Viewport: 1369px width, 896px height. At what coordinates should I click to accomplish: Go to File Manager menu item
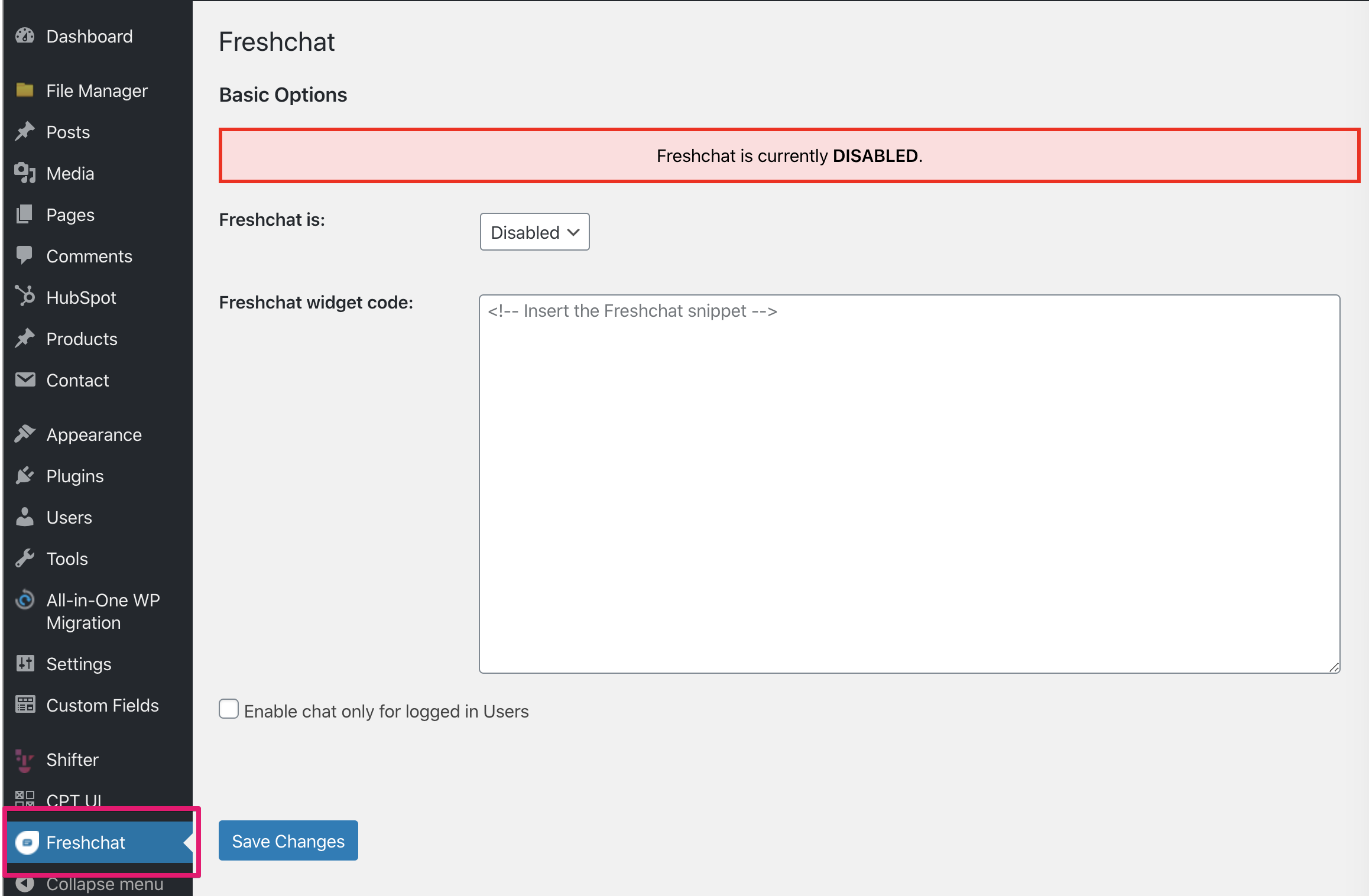[x=98, y=90]
